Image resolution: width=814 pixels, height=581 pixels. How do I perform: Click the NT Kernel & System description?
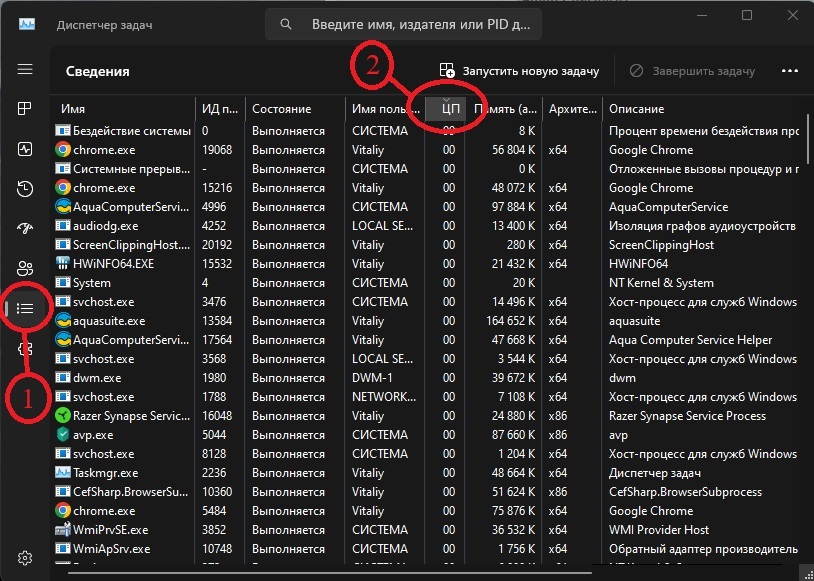pyautogui.click(x=661, y=283)
